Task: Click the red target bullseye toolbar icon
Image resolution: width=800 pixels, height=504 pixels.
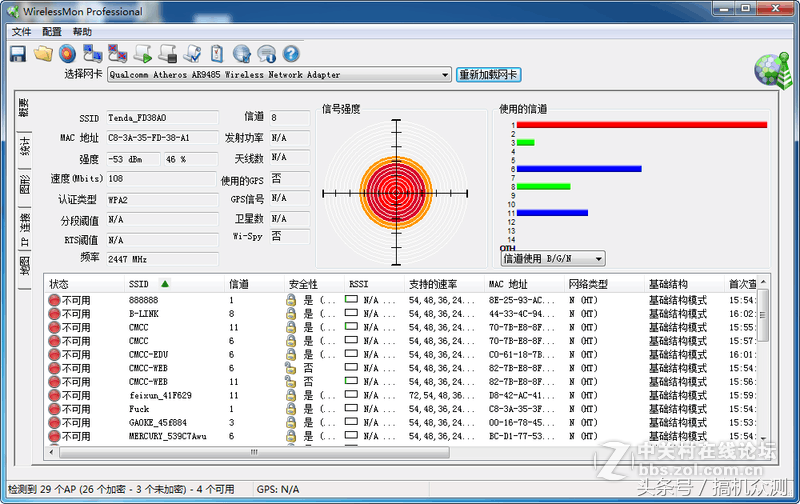Action: click(x=67, y=54)
